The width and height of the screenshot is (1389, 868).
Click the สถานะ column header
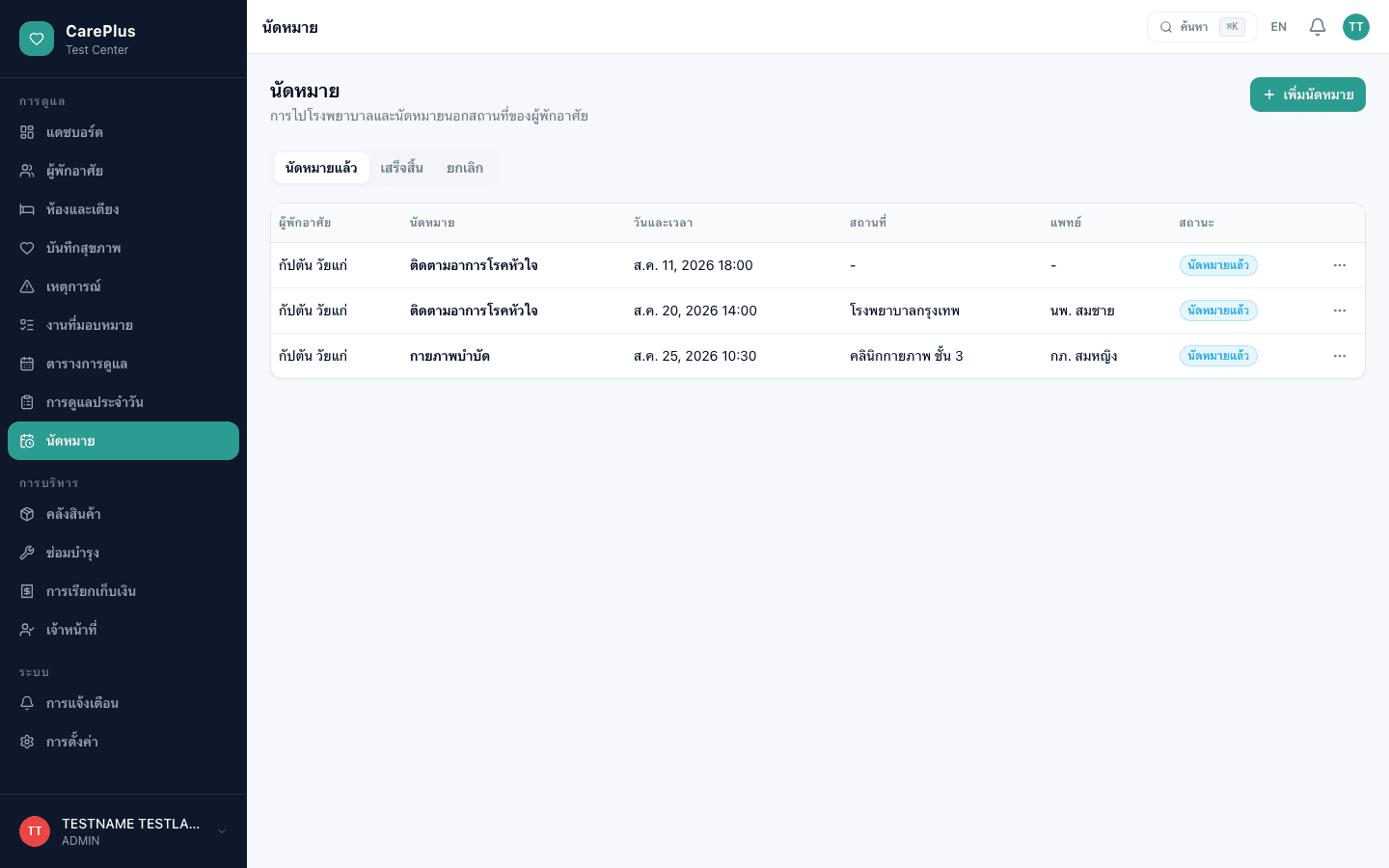[1196, 223]
